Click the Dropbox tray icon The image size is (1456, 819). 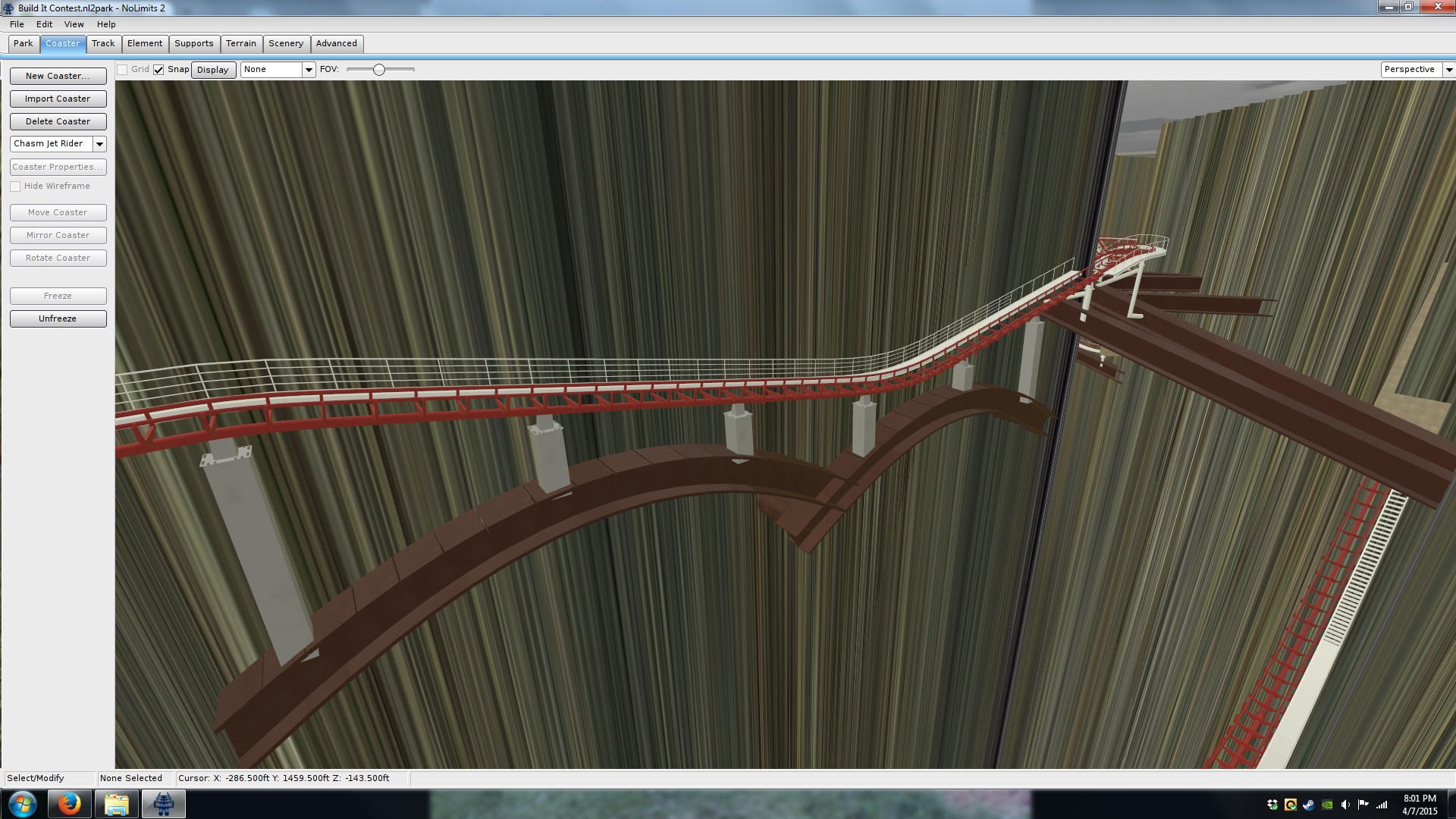pyautogui.click(x=1272, y=805)
